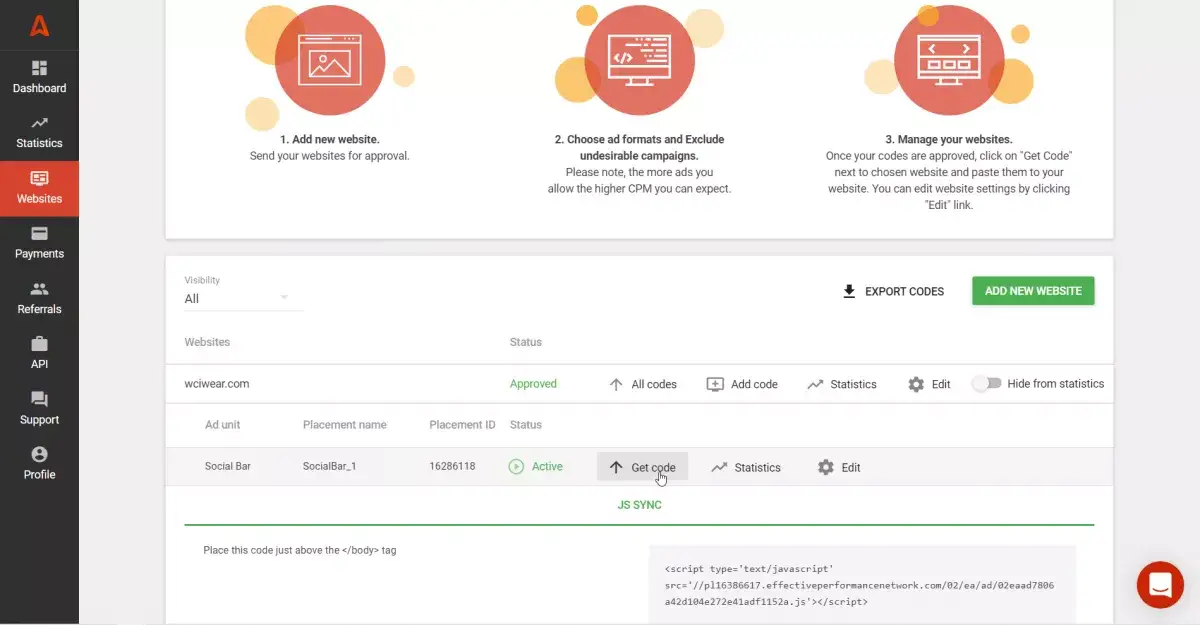1200x625 pixels.
Task: Go to Support menu item label
Action: [39, 420]
